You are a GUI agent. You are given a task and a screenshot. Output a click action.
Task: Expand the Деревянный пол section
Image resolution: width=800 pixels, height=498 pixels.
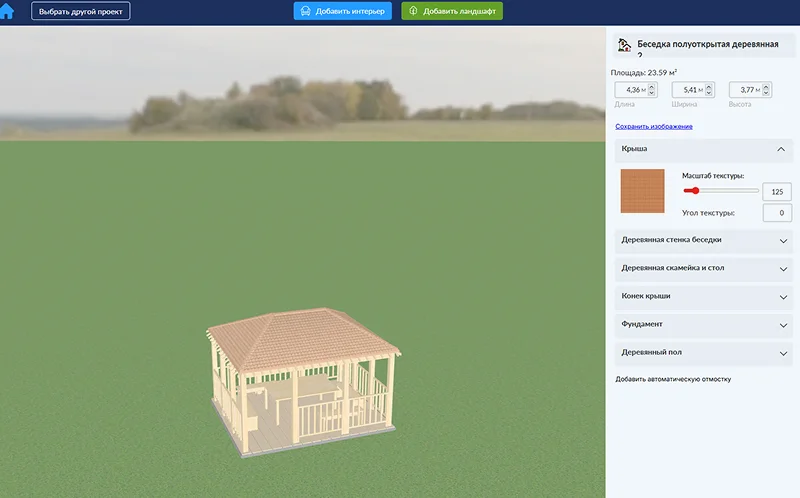pos(780,352)
